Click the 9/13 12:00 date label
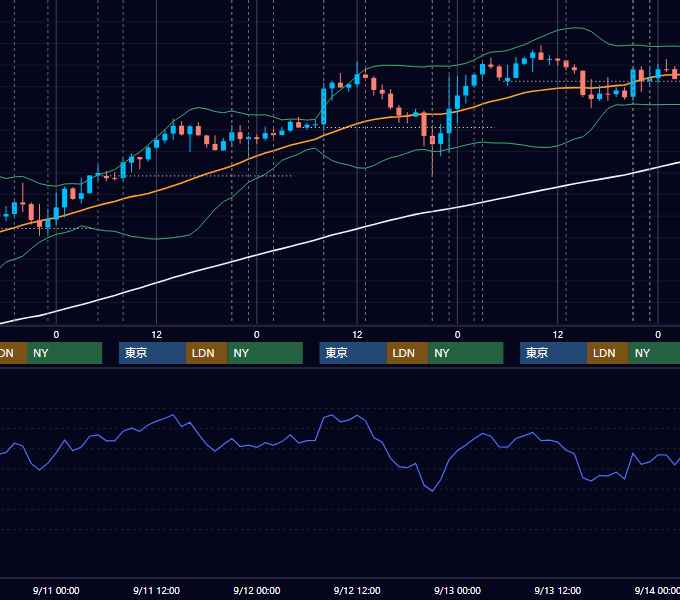Screen dimensions: 680x600 point(558,590)
